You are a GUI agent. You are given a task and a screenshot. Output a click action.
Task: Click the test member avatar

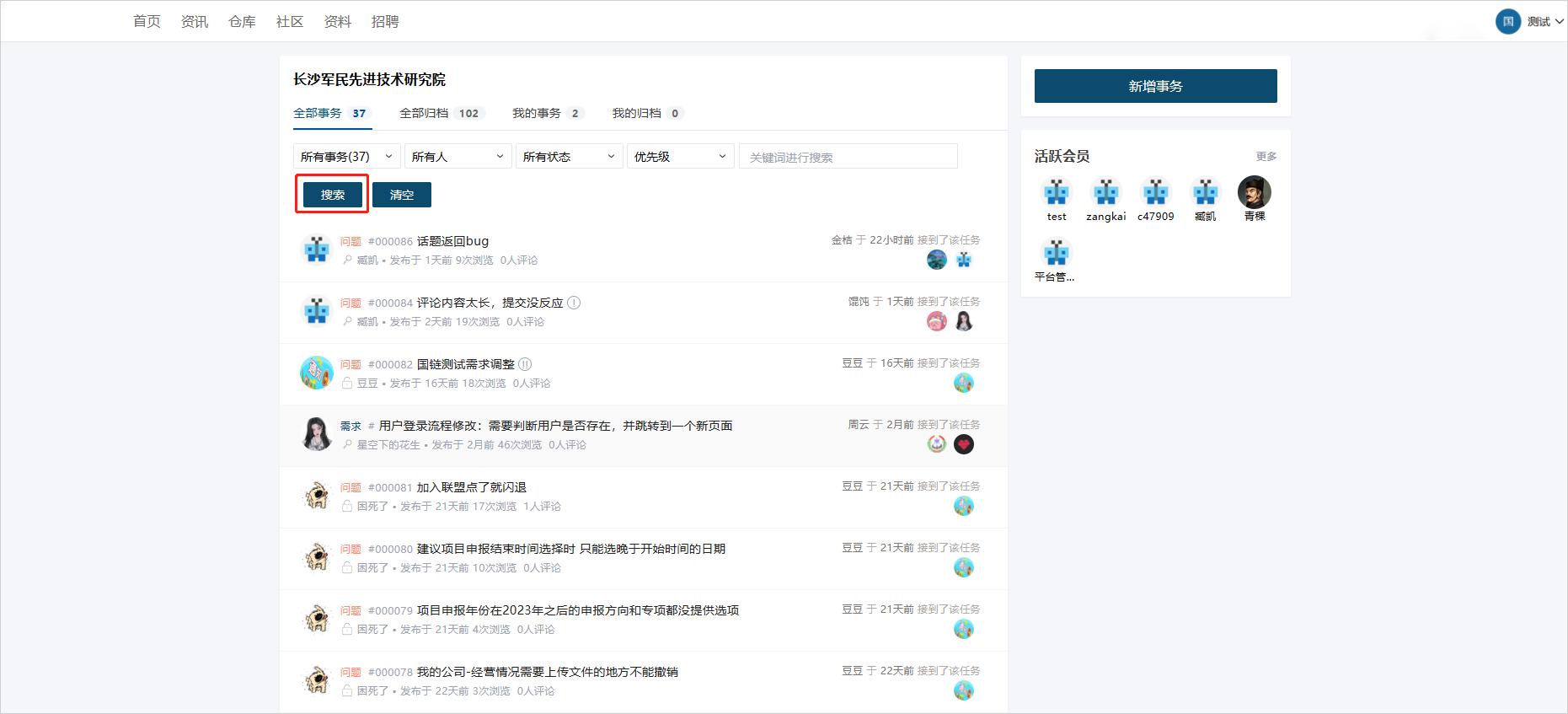(1056, 193)
